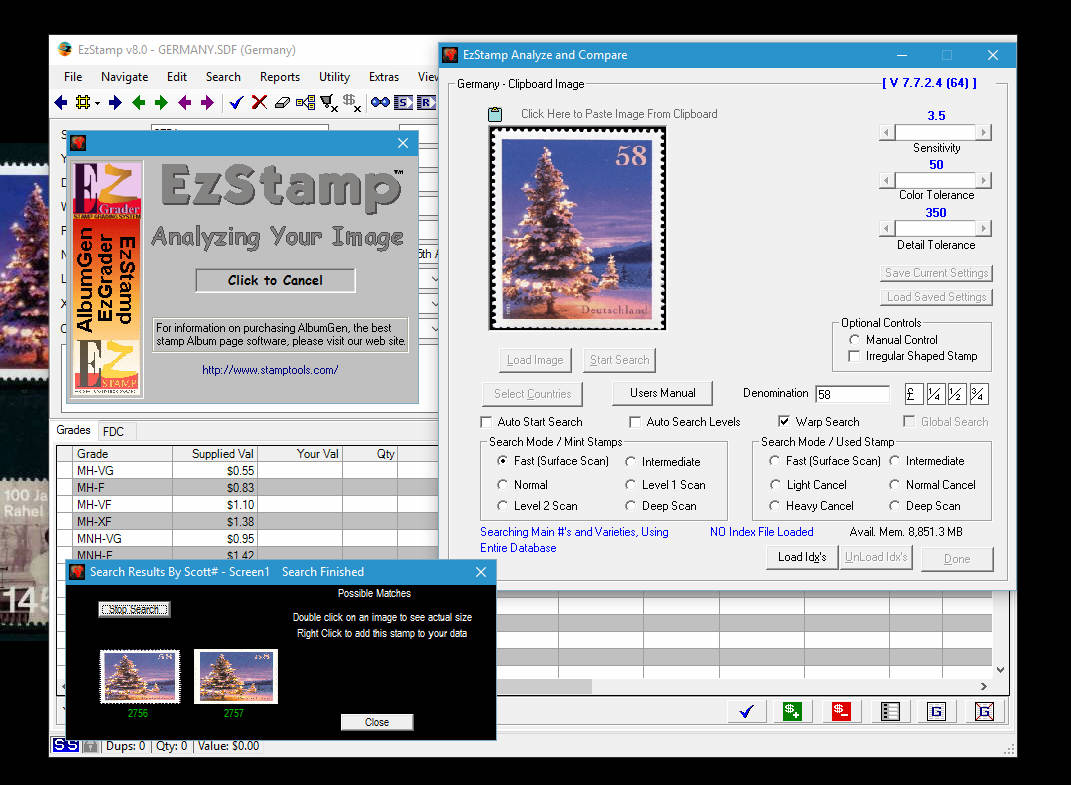
Task: Enable the Auto Start Search checkbox
Action: (486, 422)
